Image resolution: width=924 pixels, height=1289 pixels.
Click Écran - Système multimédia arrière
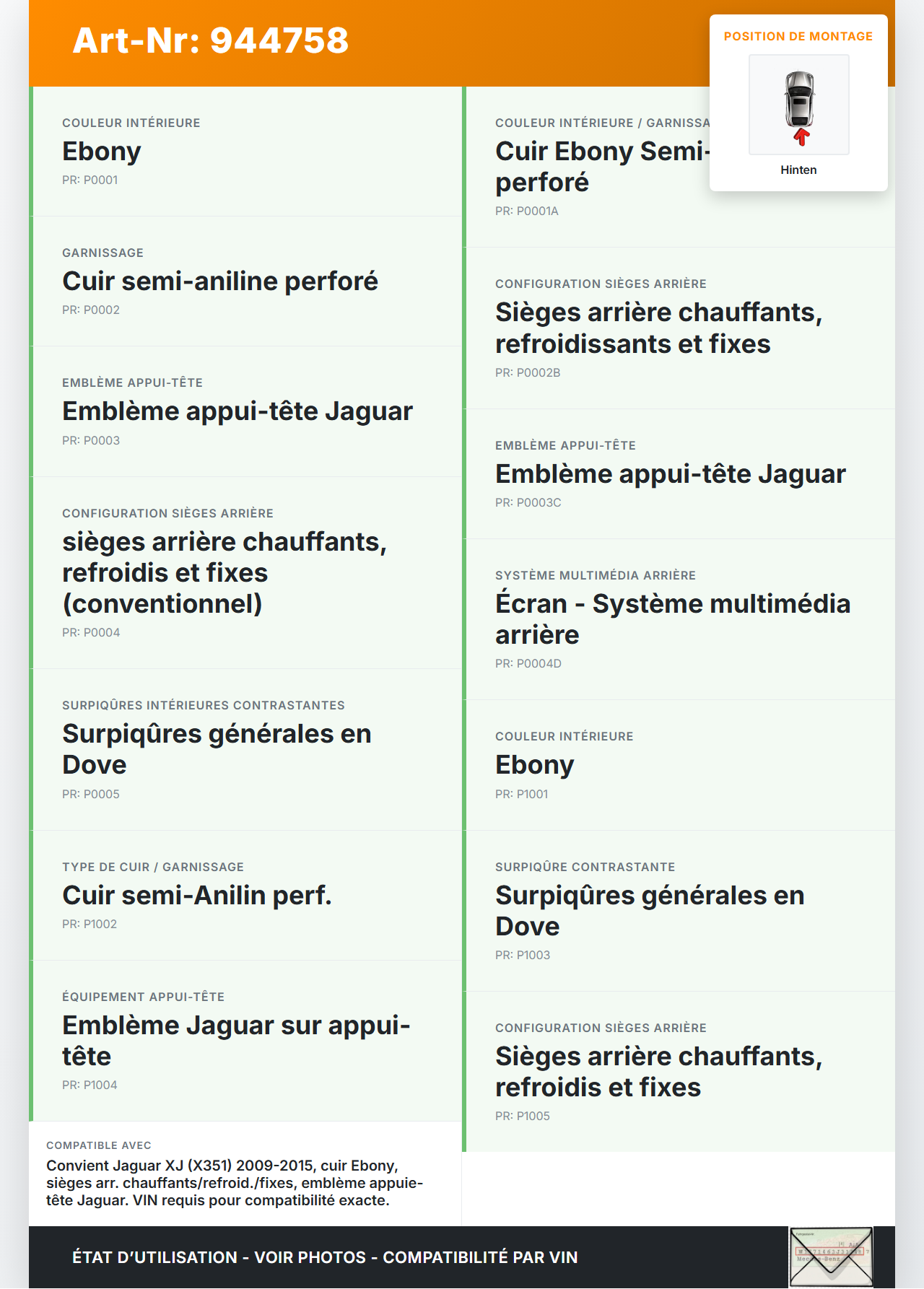click(x=672, y=619)
